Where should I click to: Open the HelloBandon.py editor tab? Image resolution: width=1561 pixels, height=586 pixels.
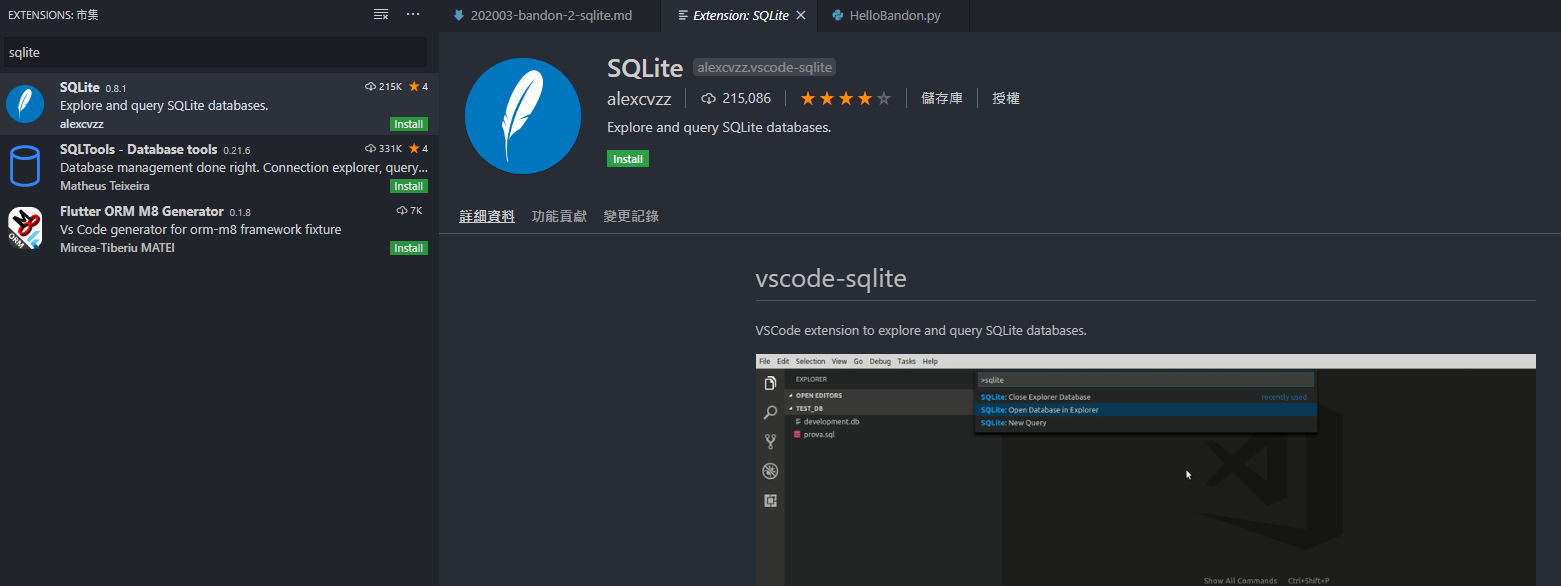tap(894, 15)
